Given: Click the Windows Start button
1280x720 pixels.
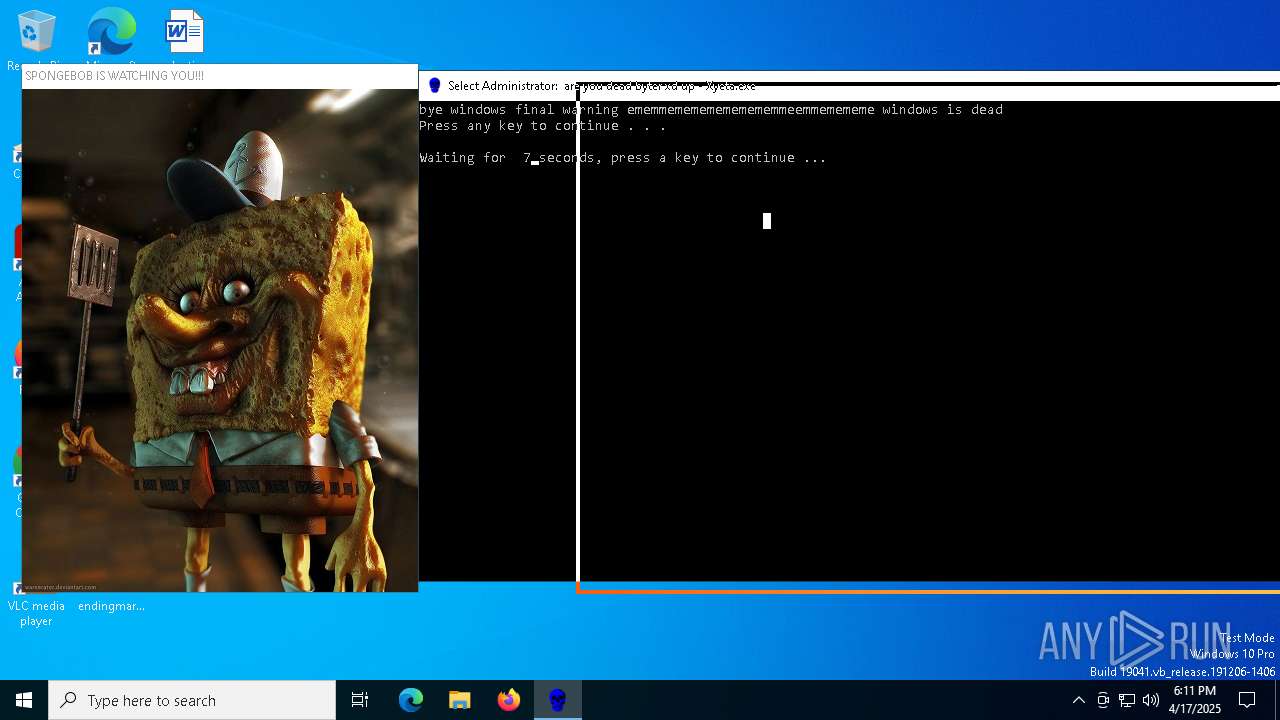Looking at the screenshot, I should (24, 700).
